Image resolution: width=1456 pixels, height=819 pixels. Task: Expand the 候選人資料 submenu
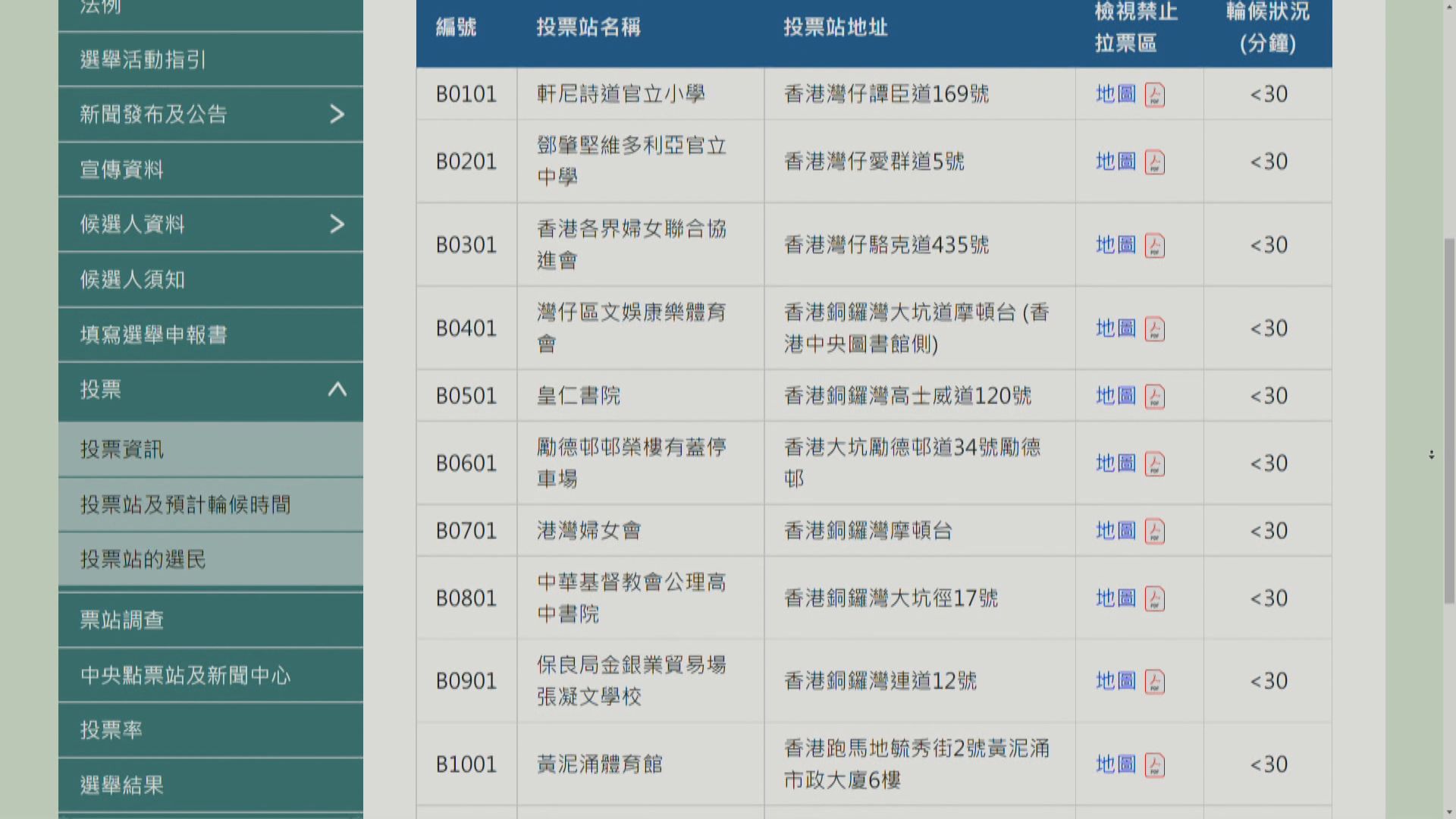pos(339,224)
